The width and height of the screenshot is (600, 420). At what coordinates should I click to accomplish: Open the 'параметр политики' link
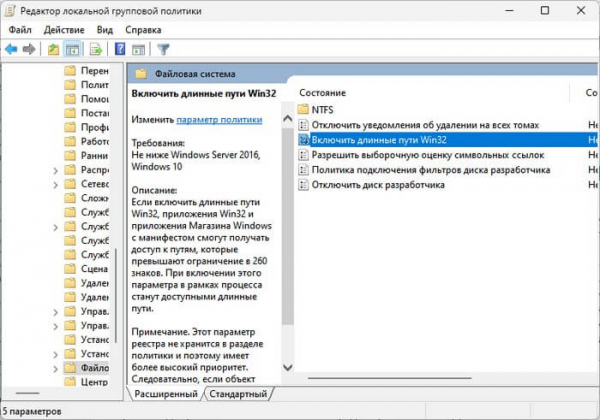point(219,120)
